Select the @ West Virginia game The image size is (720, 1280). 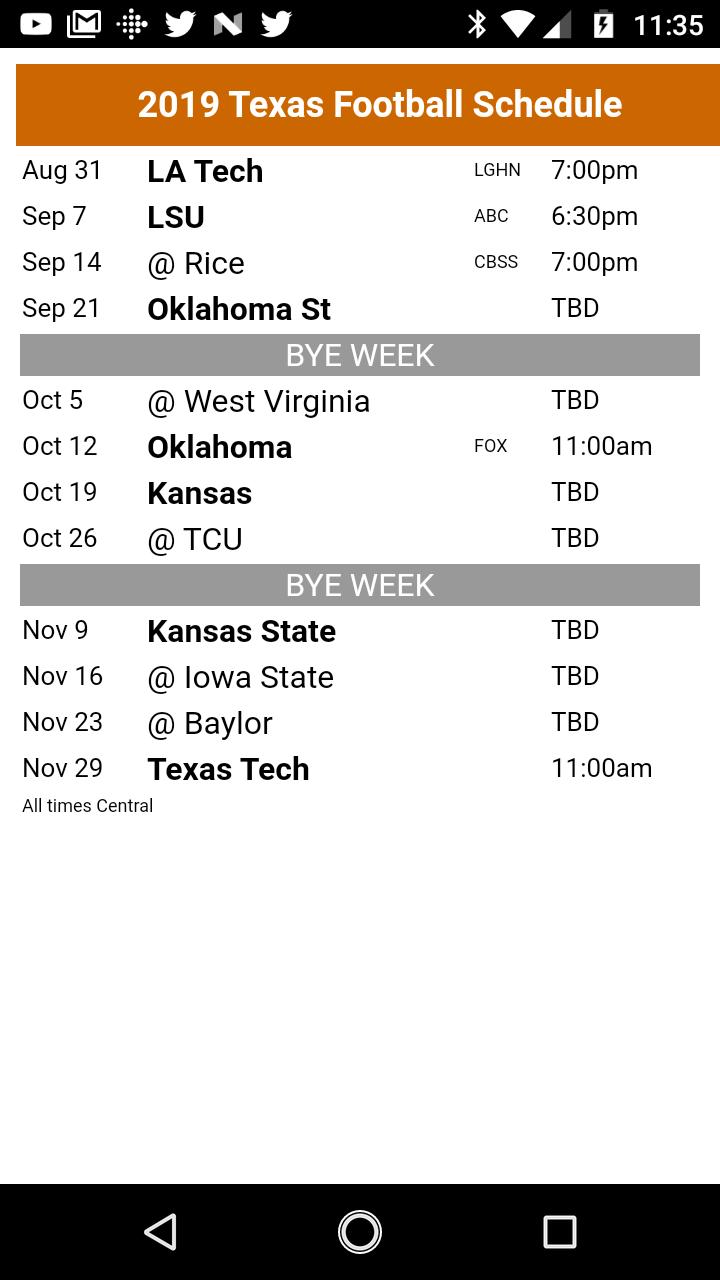tap(360, 401)
